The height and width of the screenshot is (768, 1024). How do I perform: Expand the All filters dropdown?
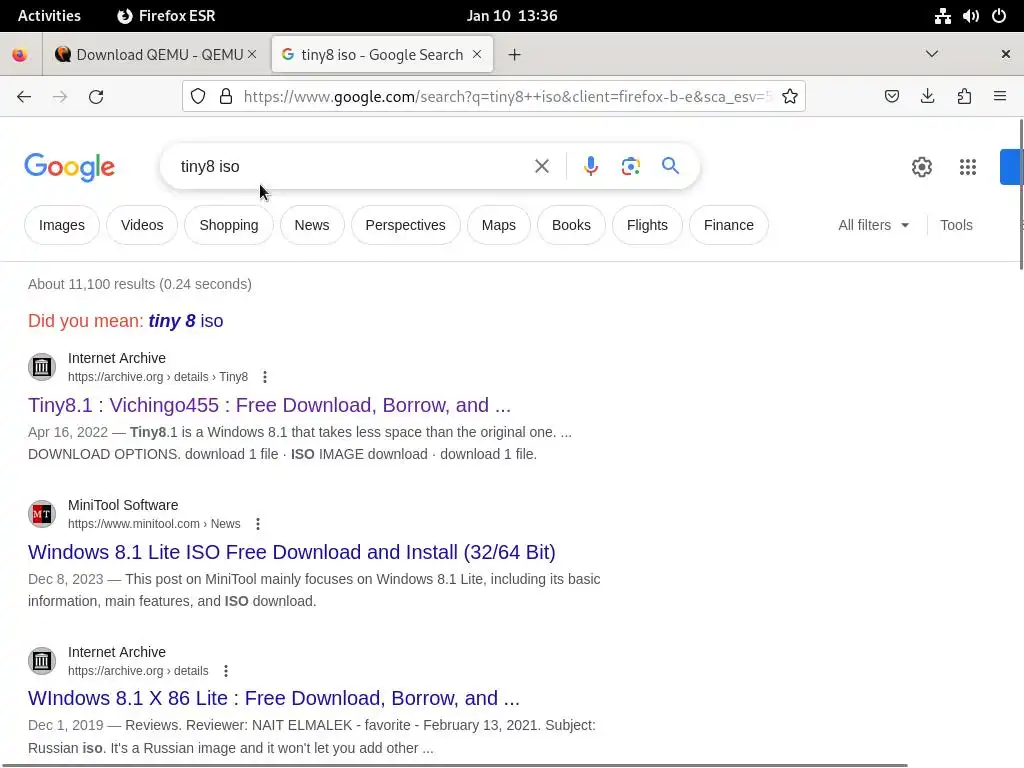(874, 225)
